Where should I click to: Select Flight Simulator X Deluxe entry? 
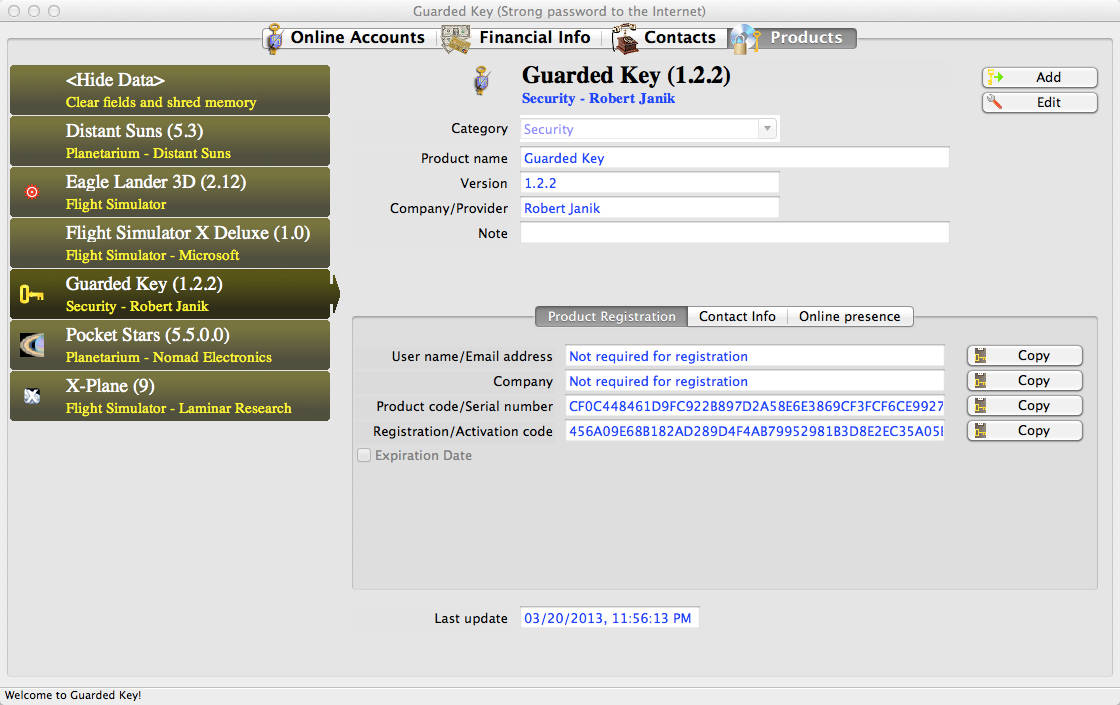click(170, 243)
